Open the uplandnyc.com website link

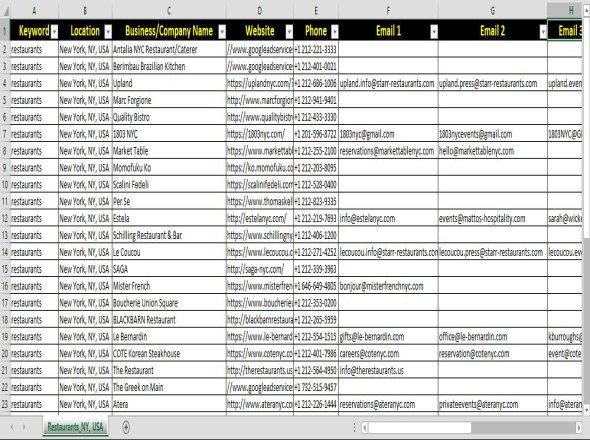point(260,84)
